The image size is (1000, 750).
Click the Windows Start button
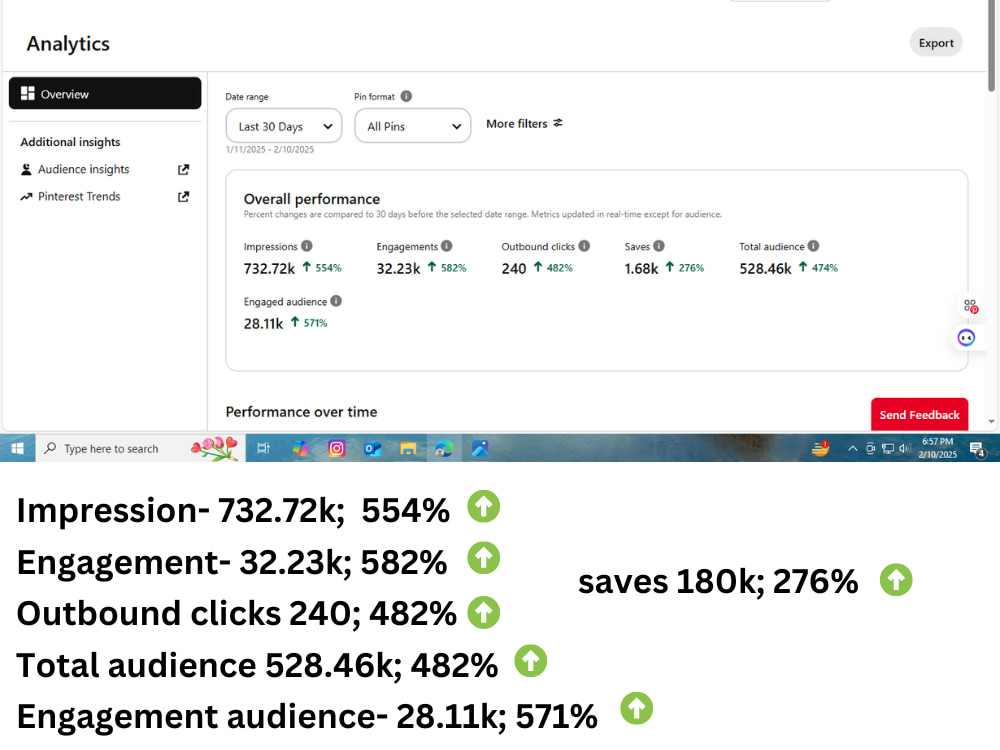point(17,448)
